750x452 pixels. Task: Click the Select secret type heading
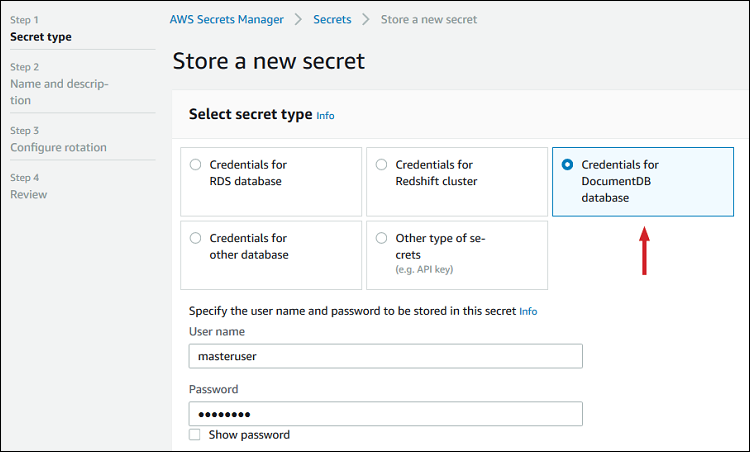[251, 114]
